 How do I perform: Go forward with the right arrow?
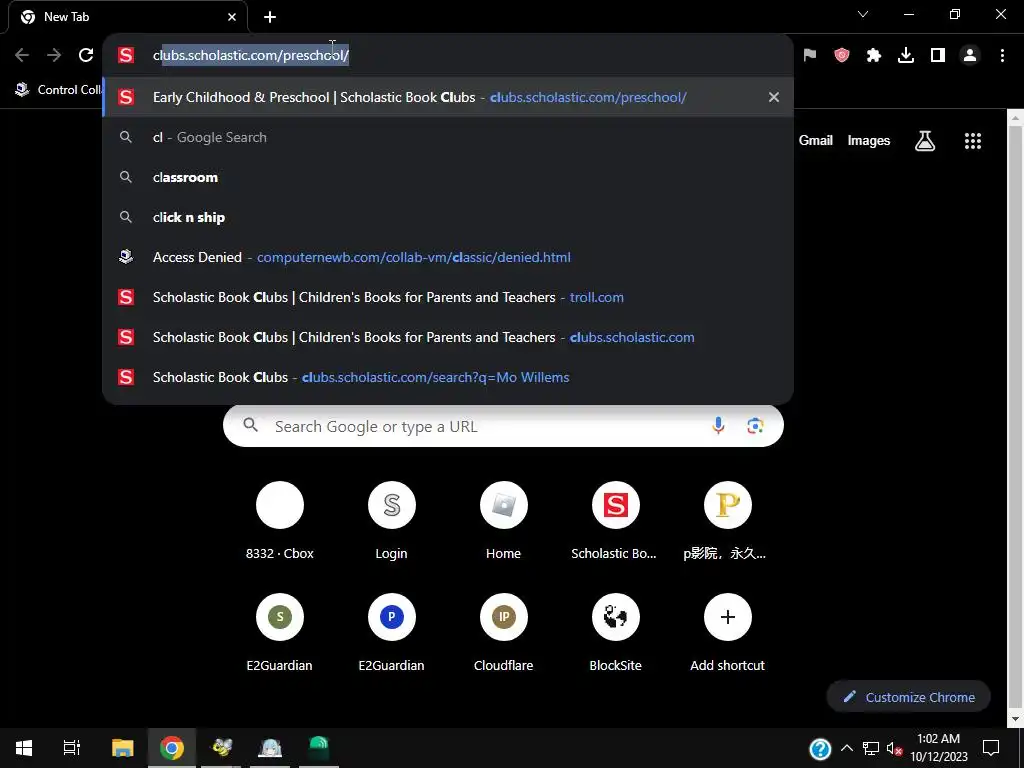coord(54,56)
